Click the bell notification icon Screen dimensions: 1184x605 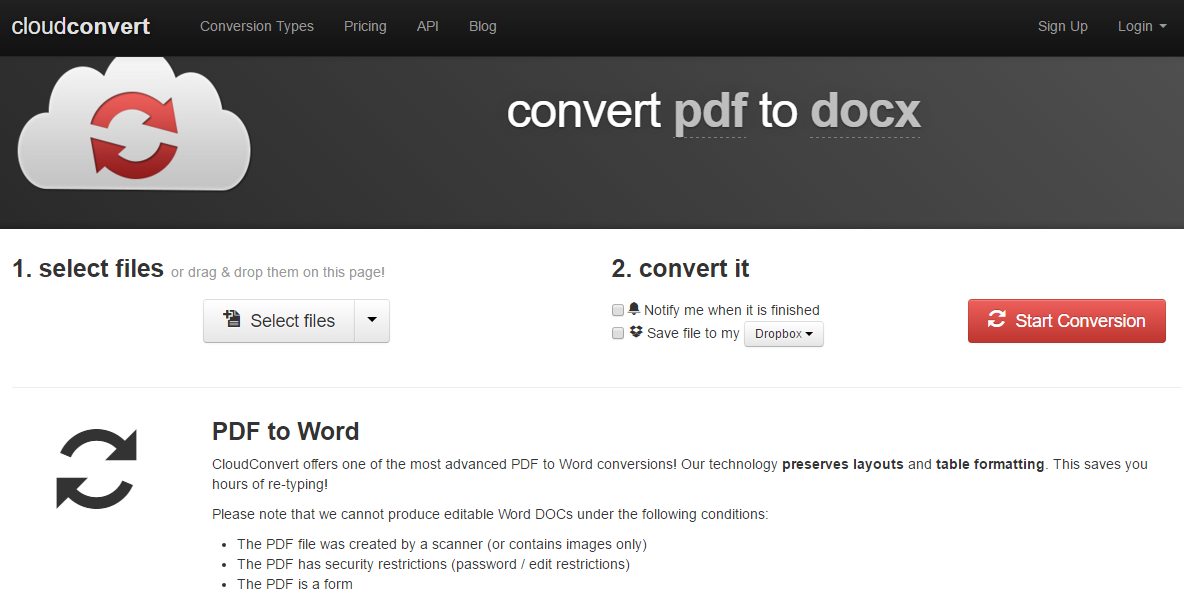pyautogui.click(x=634, y=309)
